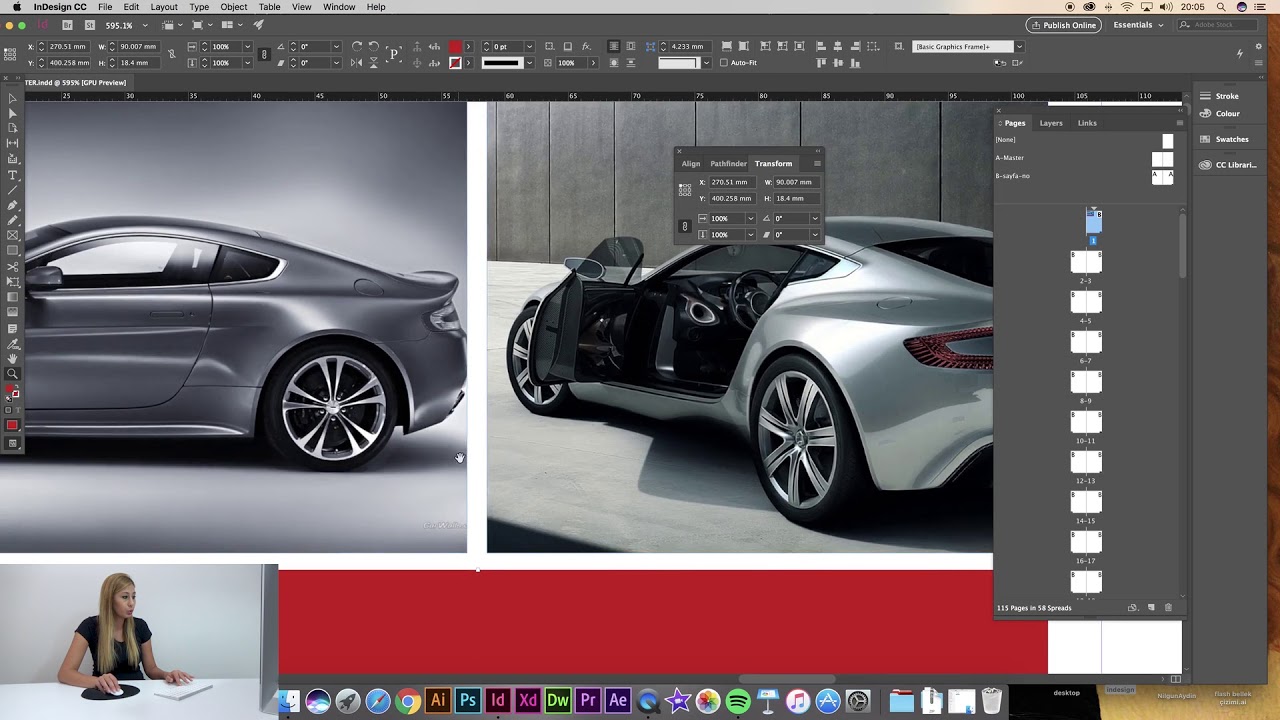Open rotation angle dropdown in Transform panel

pos(815,218)
